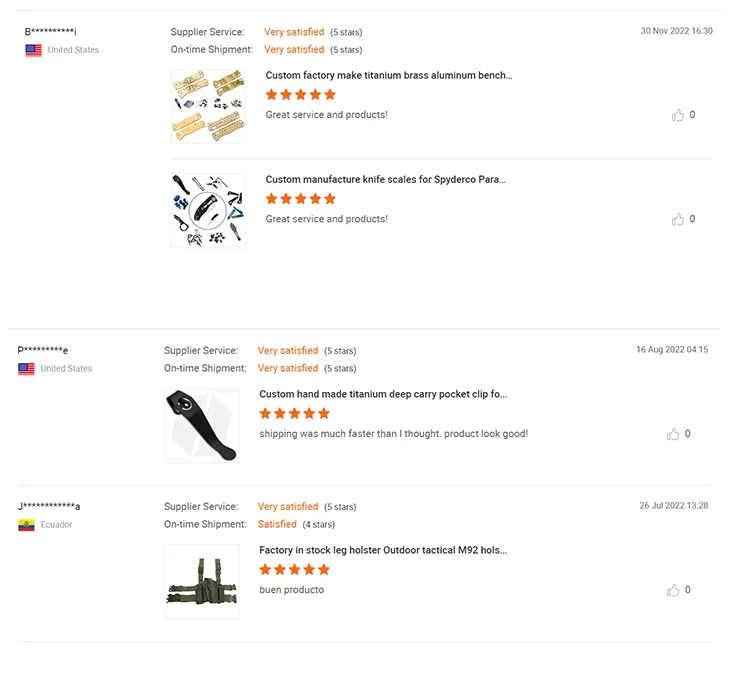Click thumbs-up on Spyderco knife scales review
750x686 pixels.
click(x=678, y=219)
